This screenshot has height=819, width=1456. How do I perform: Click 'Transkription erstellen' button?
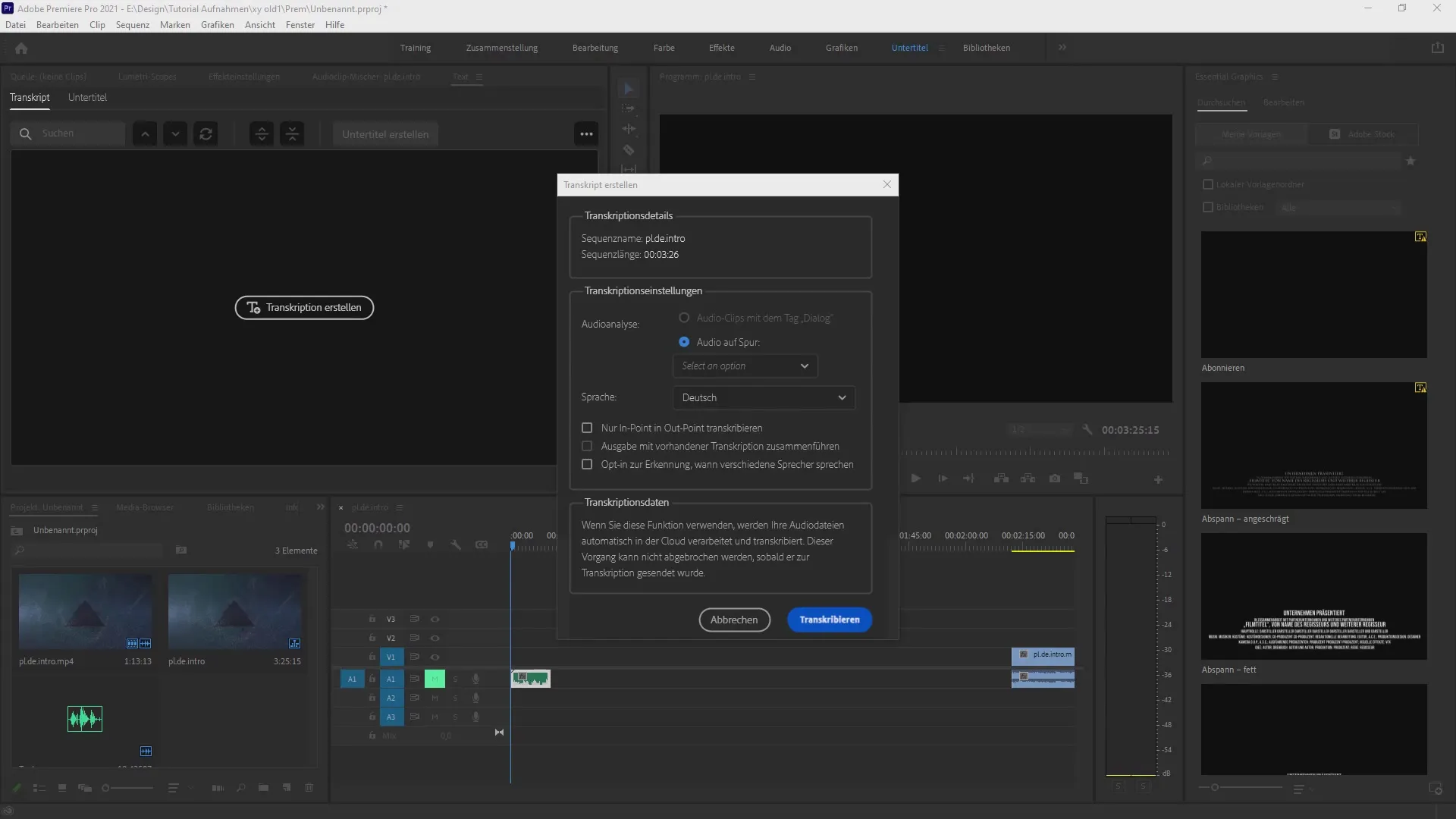click(x=304, y=307)
